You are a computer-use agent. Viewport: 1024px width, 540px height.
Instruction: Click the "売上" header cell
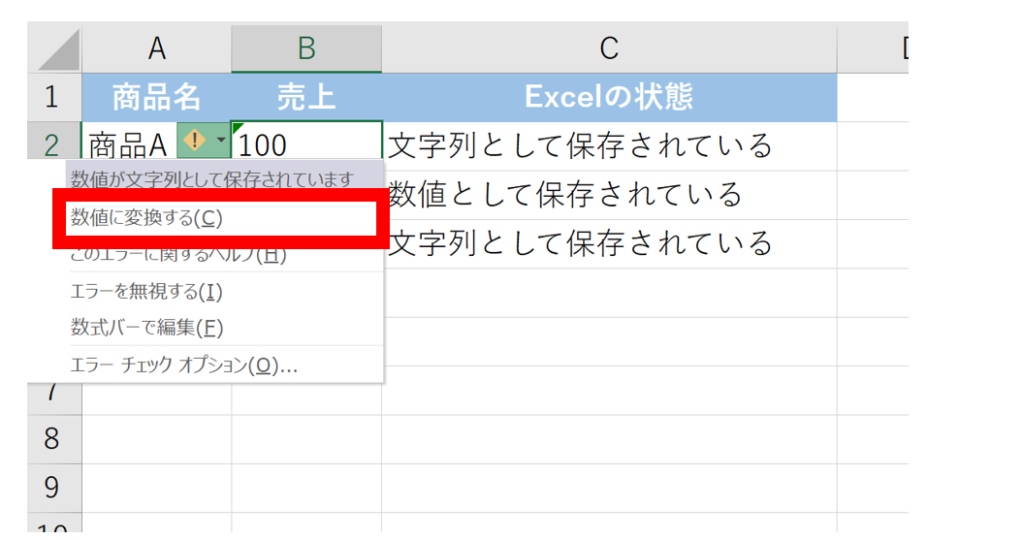(x=306, y=97)
